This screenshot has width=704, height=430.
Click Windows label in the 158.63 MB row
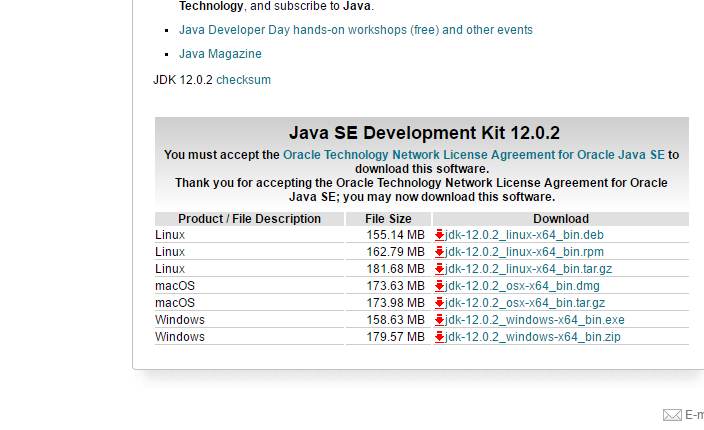(180, 320)
